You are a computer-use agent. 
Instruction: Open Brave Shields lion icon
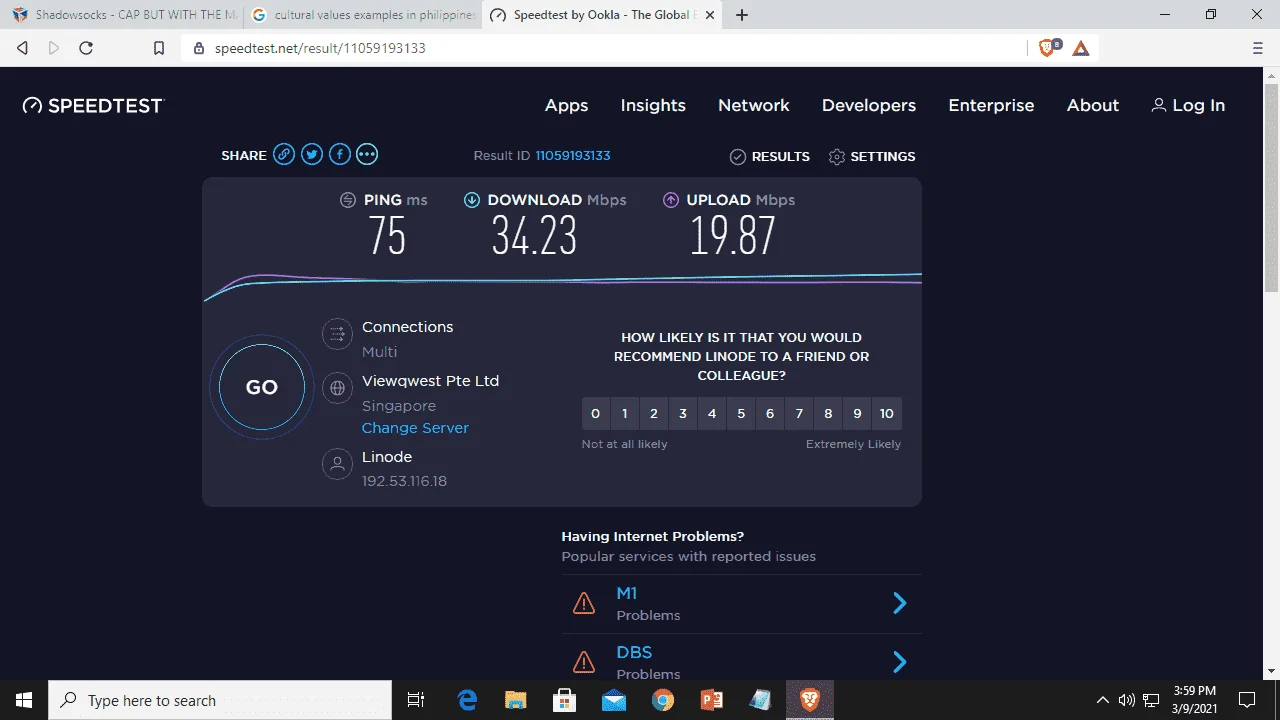click(1047, 48)
